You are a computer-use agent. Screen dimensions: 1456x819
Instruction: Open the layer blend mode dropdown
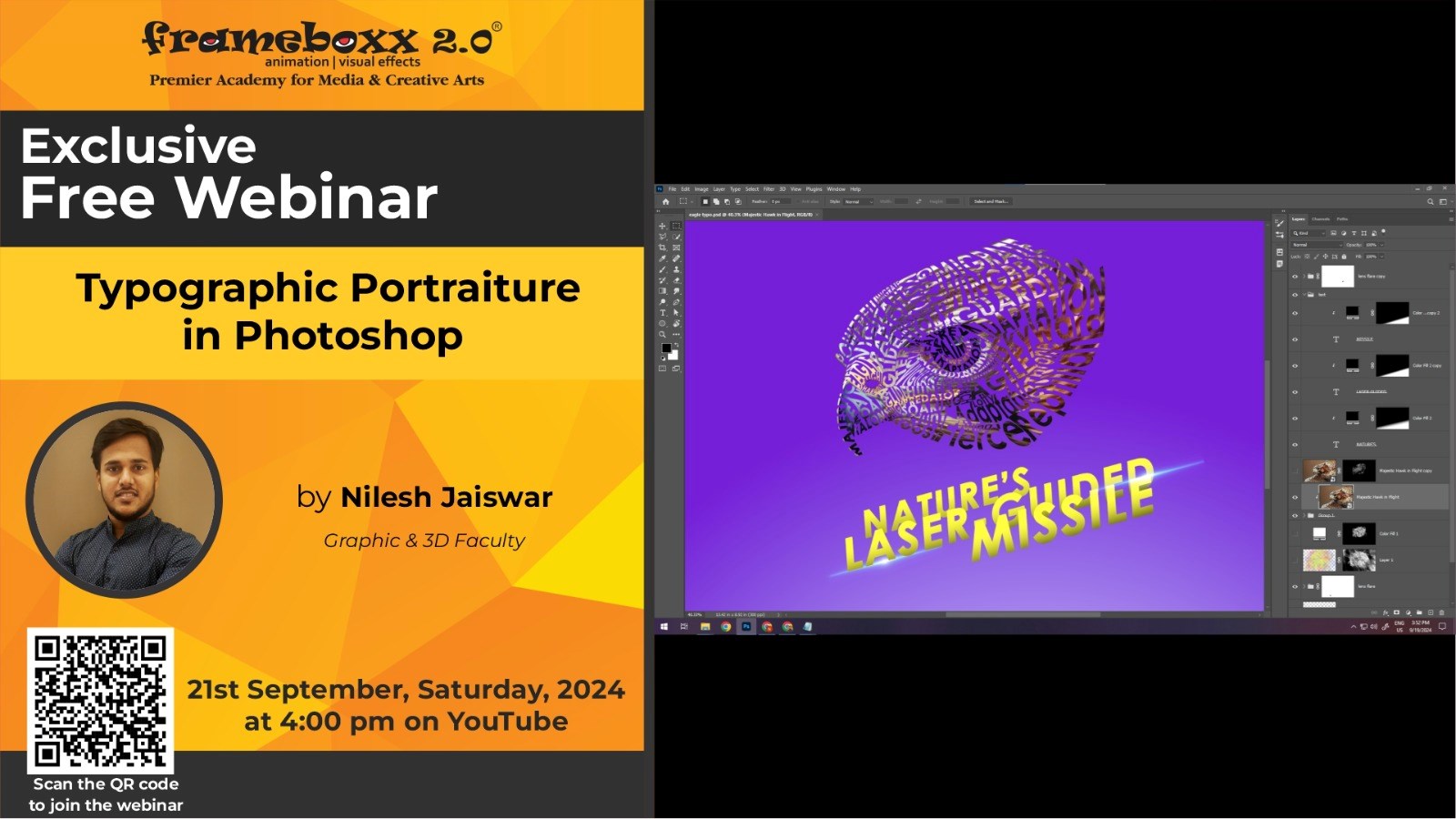[x=1317, y=245]
